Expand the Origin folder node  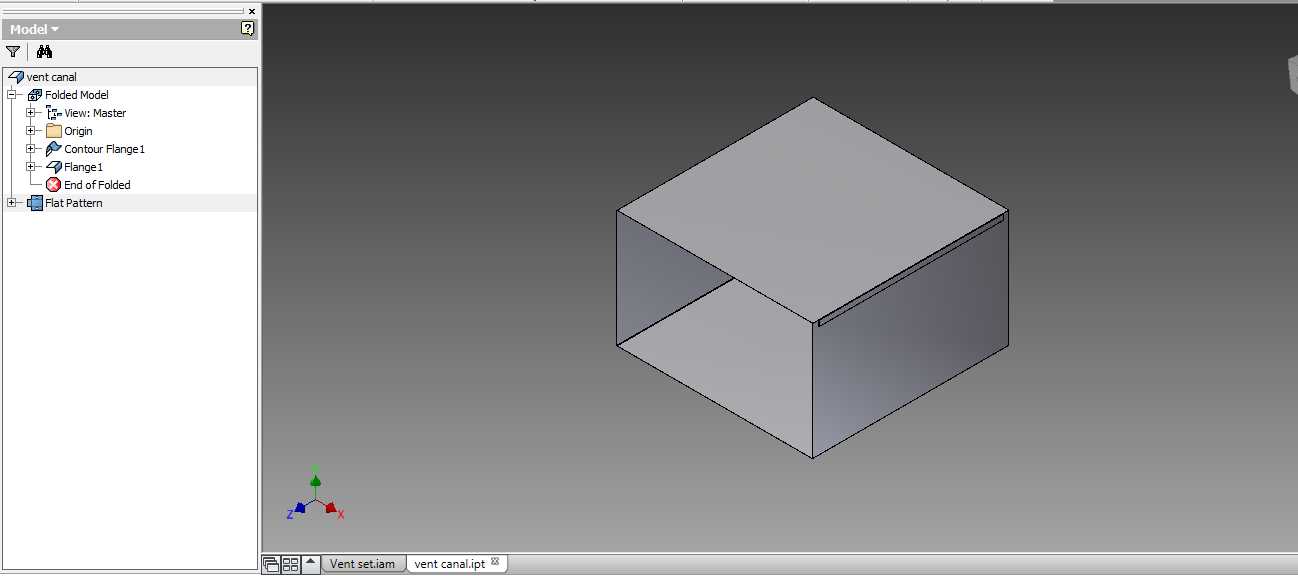(31, 131)
